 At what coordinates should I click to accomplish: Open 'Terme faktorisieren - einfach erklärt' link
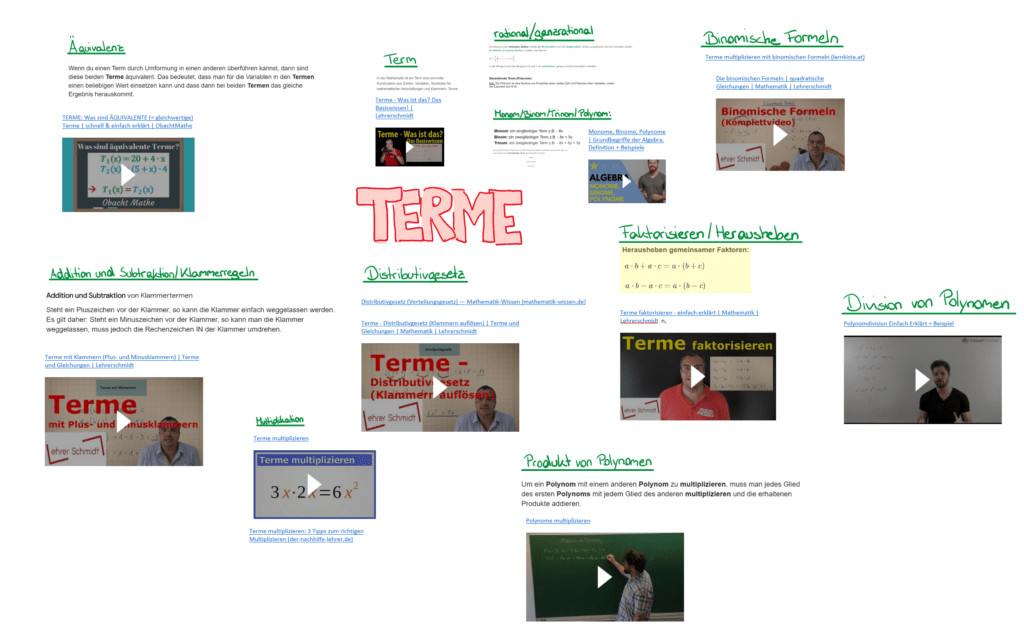coord(688,317)
